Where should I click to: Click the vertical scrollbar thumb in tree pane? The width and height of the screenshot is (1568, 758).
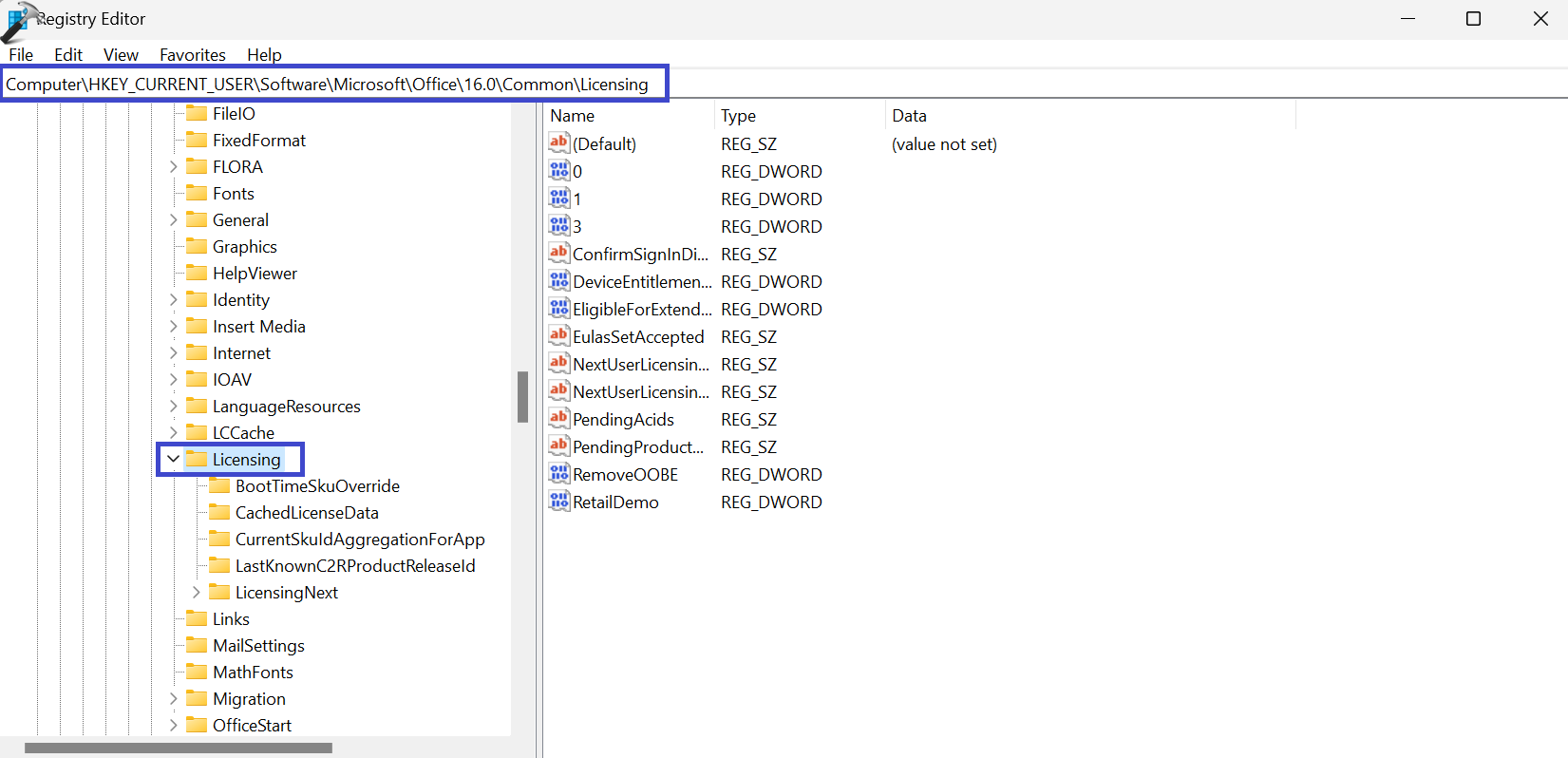click(522, 396)
